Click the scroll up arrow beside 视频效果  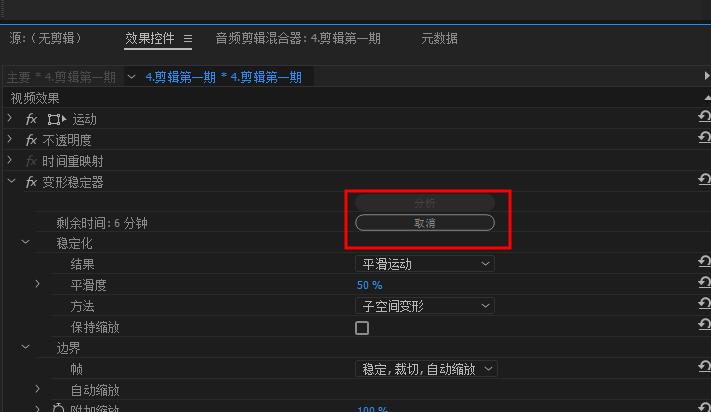pyautogui.click(x=707, y=98)
